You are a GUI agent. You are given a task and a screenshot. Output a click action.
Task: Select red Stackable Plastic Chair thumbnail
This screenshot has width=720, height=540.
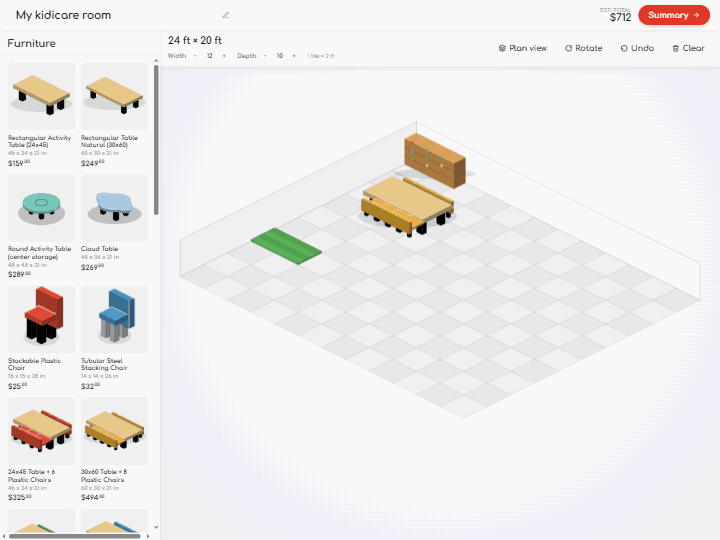(x=41, y=320)
